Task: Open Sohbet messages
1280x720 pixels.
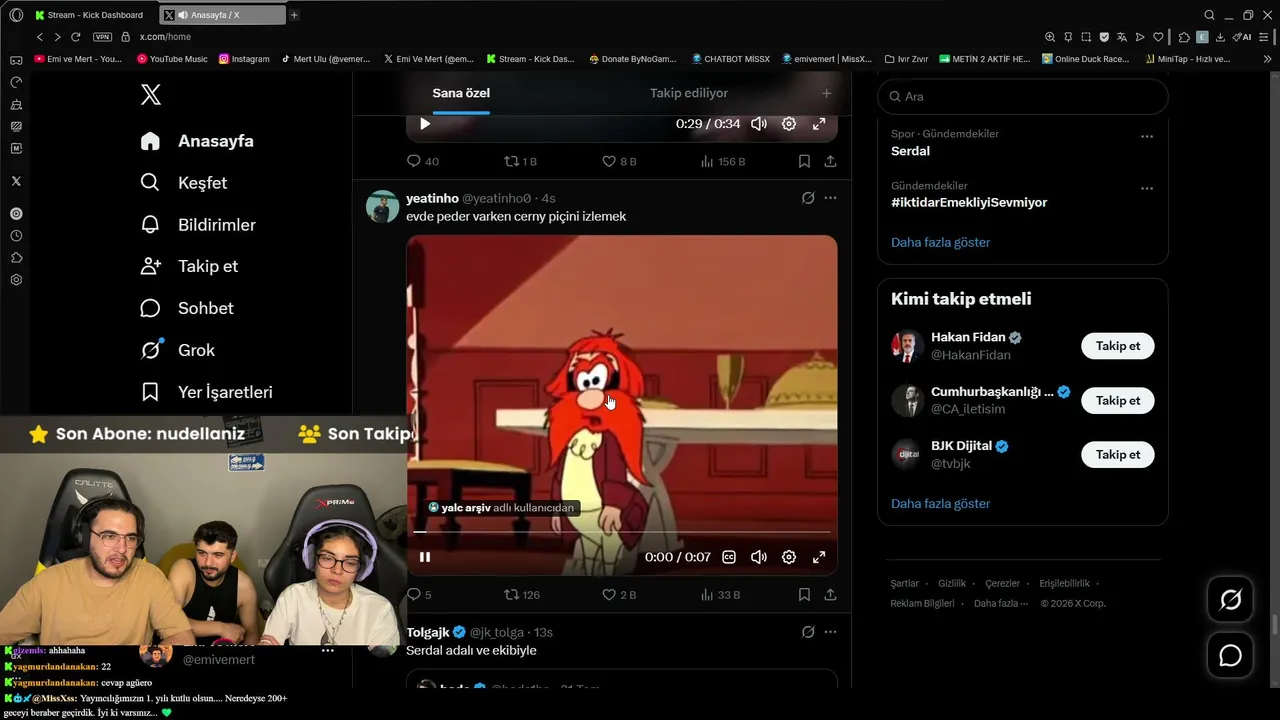Action: point(187,308)
